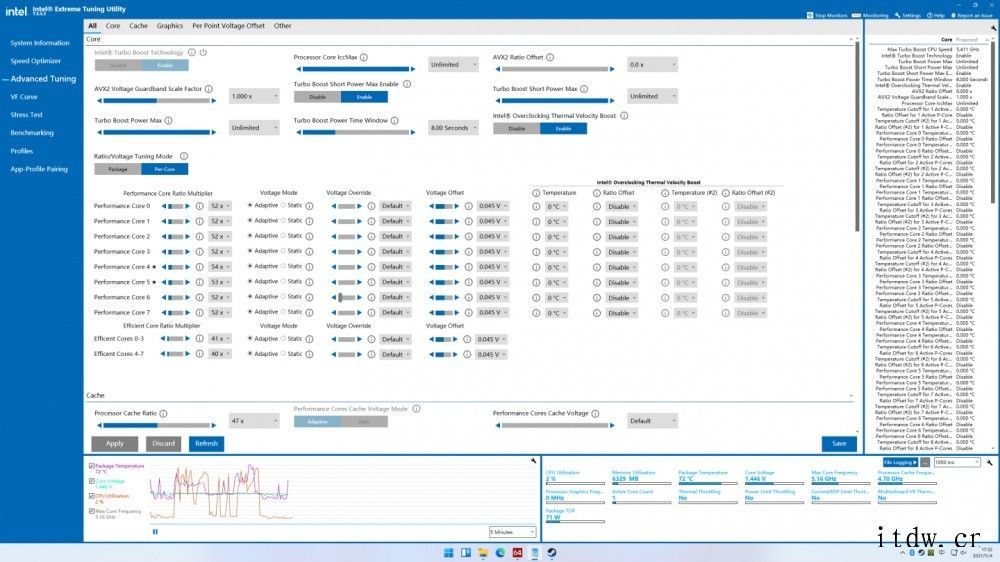The height and width of the screenshot is (562, 1000).
Task: Click the Processor Cache Ratio slider
Action: tap(157, 425)
